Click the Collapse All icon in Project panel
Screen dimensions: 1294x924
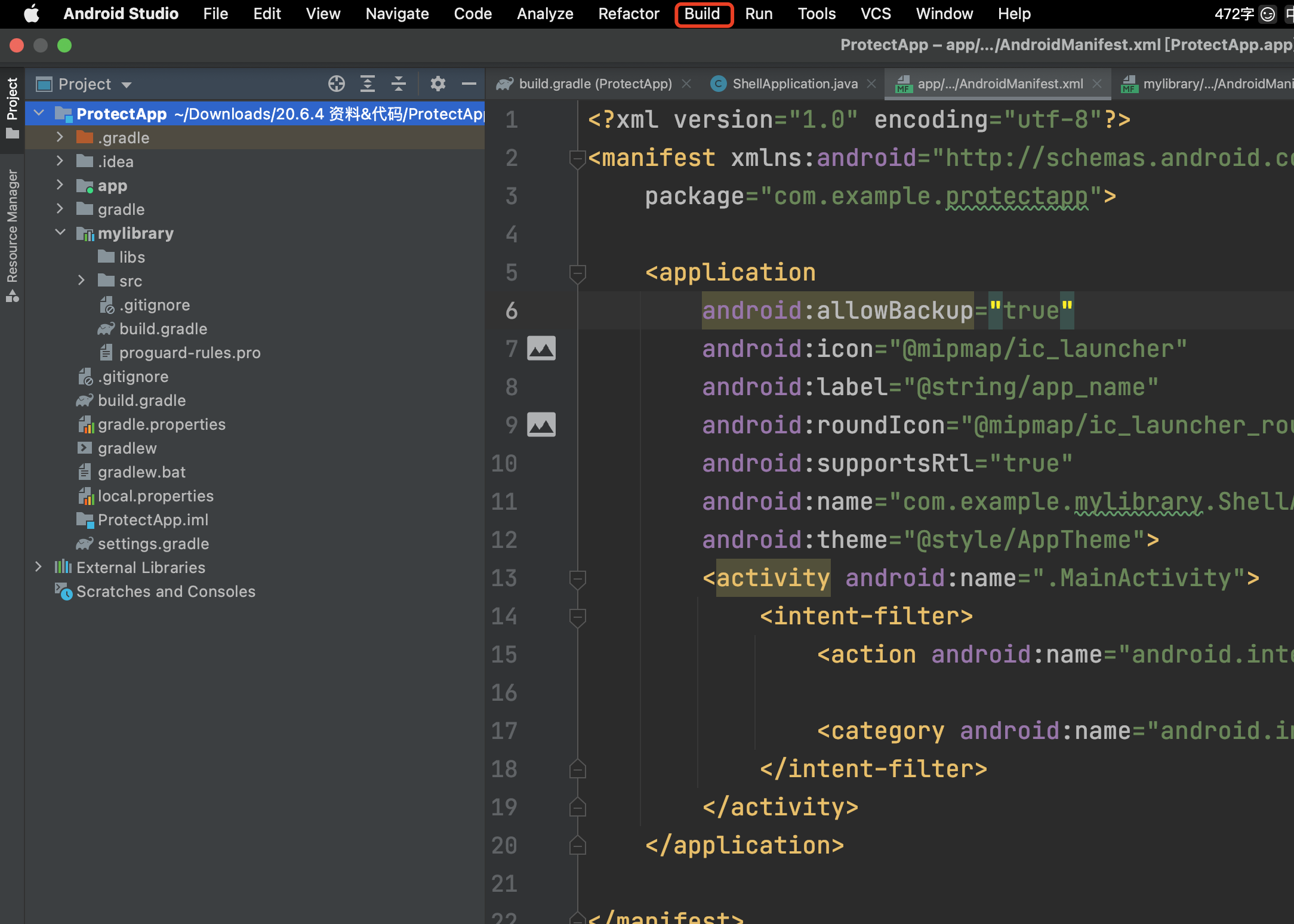pos(399,84)
